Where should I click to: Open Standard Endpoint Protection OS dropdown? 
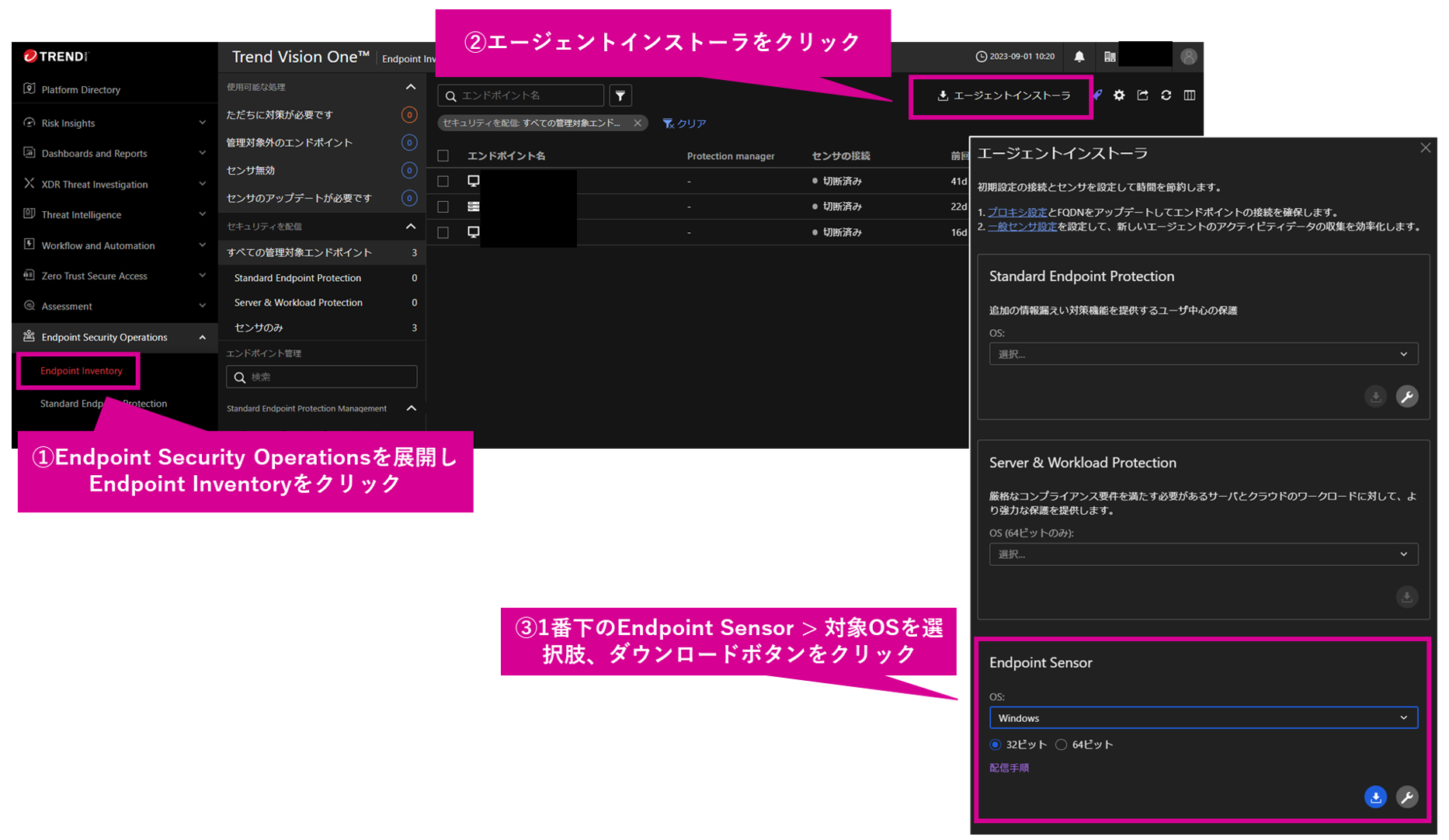(1203, 354)
